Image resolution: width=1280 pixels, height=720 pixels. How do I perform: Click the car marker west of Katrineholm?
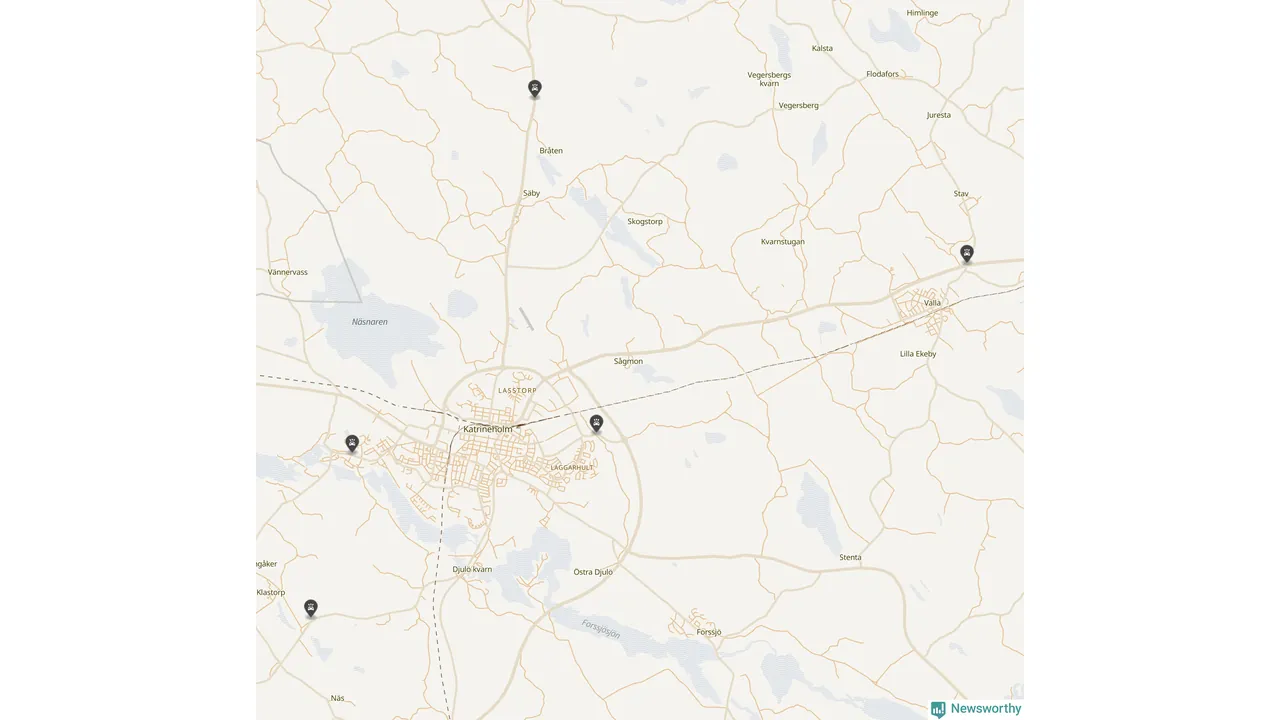[352, 444]
